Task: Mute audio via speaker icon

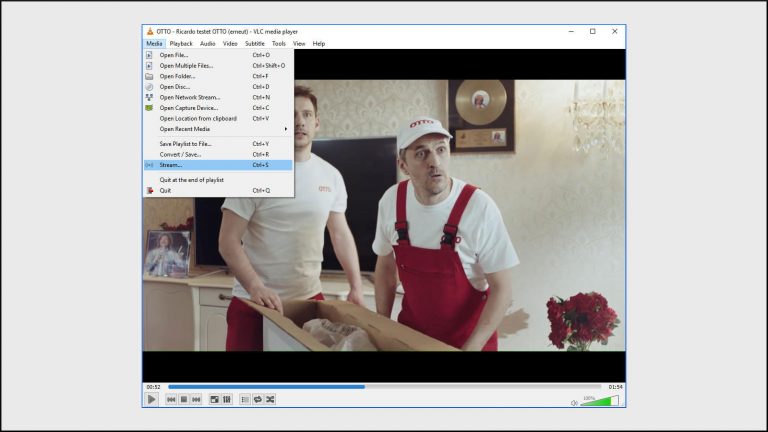Action: [x=574, y=403]
